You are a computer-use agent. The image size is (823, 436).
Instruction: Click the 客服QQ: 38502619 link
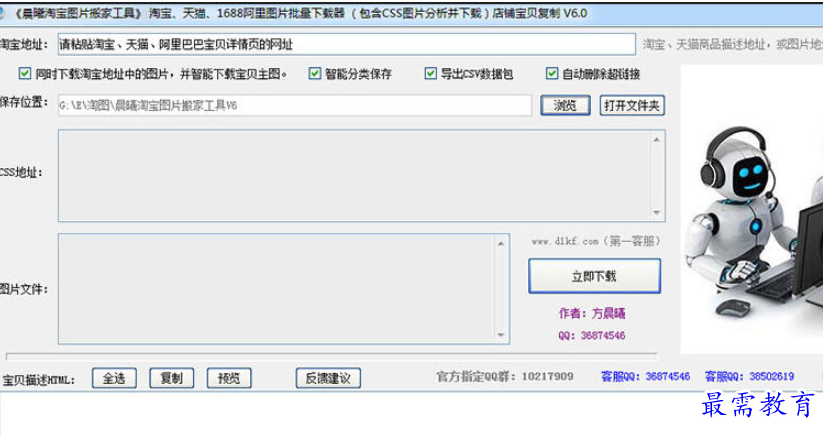[750, 376]
